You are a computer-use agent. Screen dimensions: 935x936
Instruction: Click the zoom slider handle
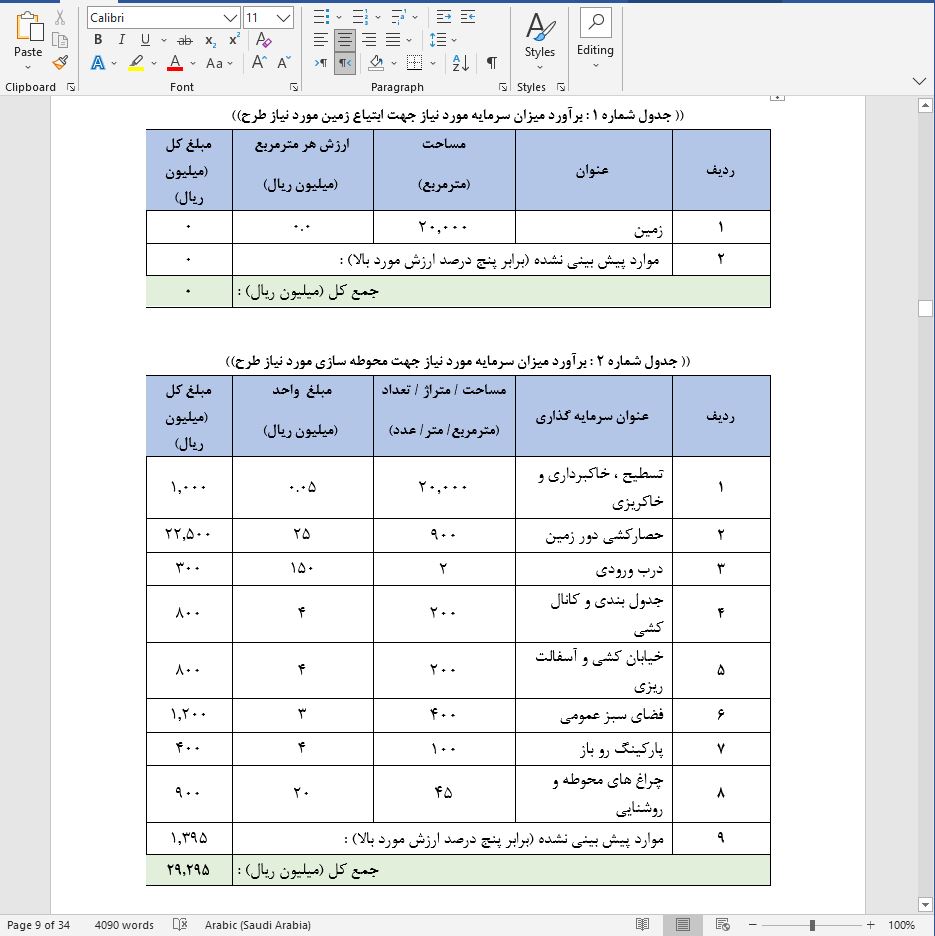pyautogui.click(x=812, y=925)
